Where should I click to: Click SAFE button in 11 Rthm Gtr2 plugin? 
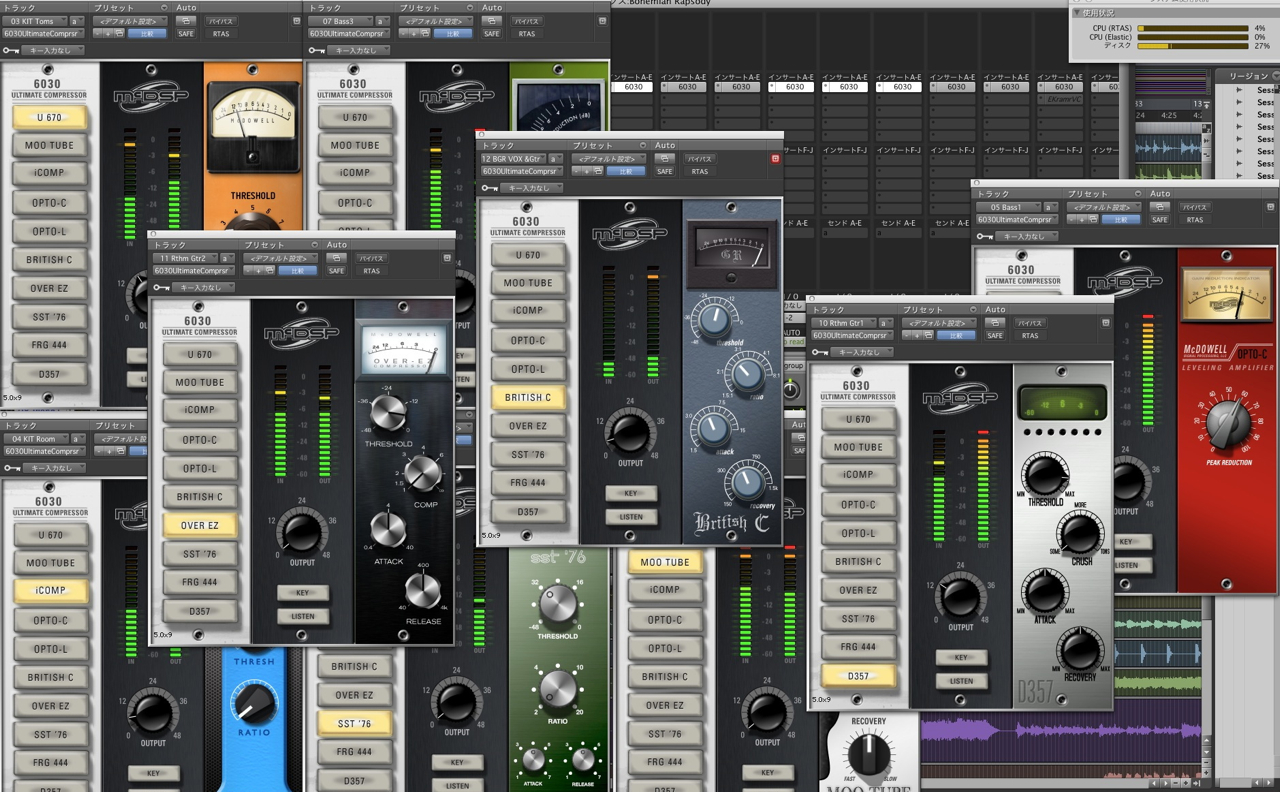click(337, 271)
